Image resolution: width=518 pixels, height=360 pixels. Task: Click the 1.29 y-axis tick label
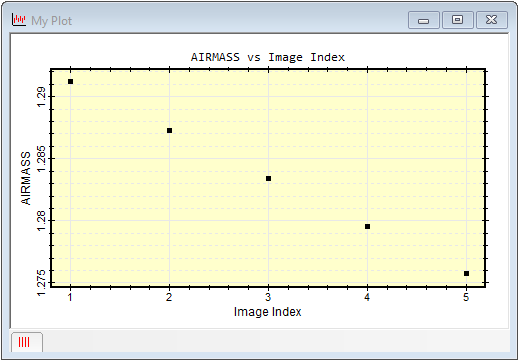(41, 97)
